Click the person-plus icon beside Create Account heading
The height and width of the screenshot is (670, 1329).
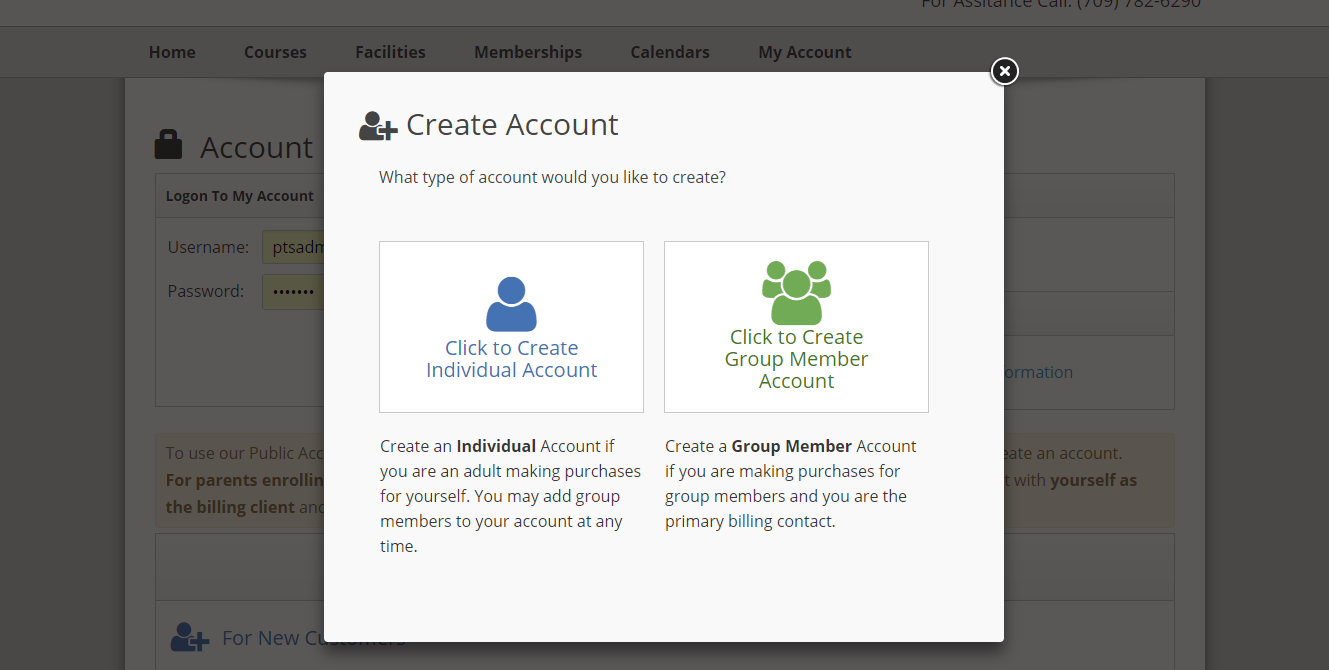(x=378, y=126)
